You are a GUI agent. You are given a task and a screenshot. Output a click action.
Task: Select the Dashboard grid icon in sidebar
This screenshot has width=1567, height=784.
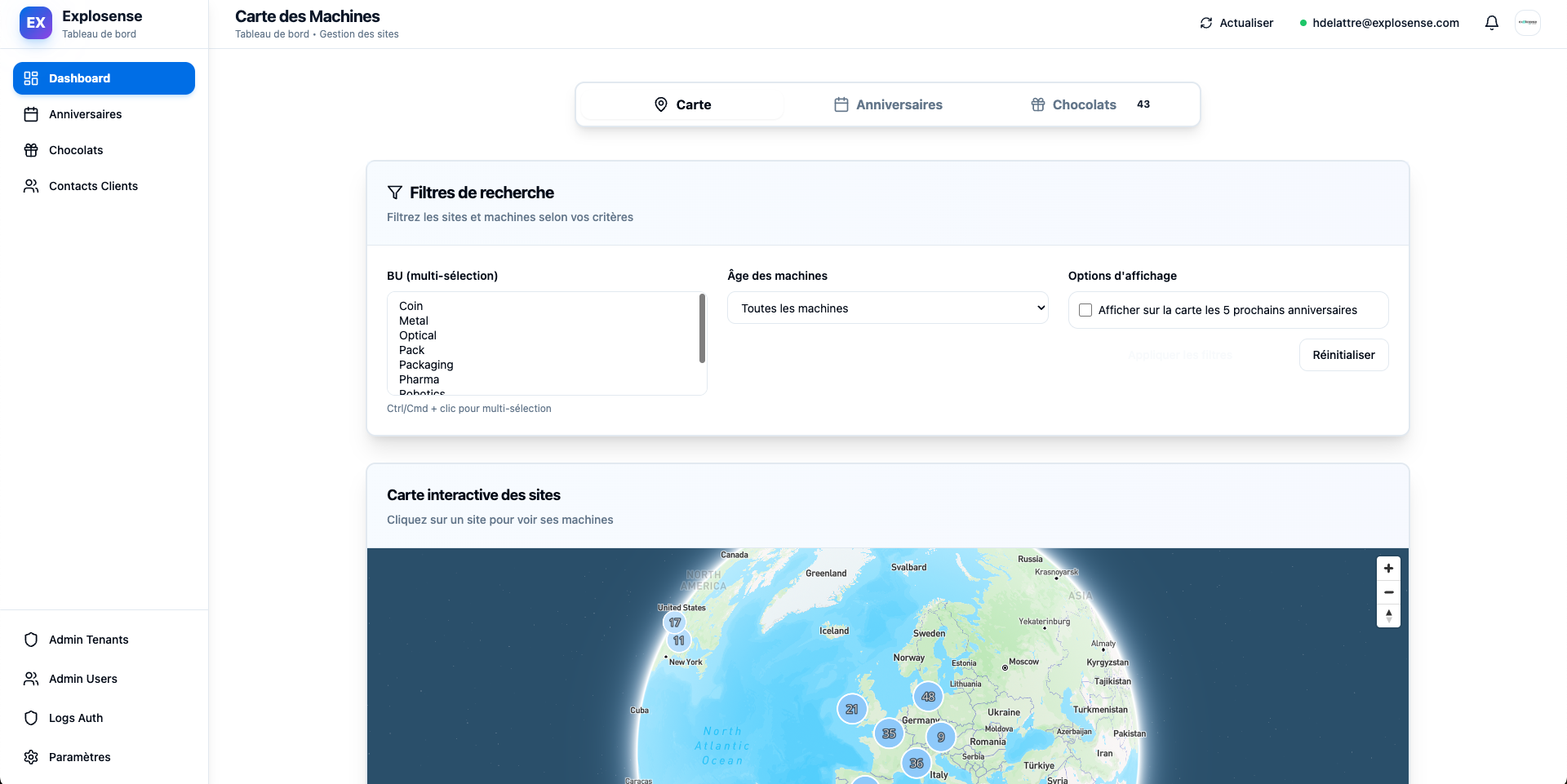coord(31,78)
